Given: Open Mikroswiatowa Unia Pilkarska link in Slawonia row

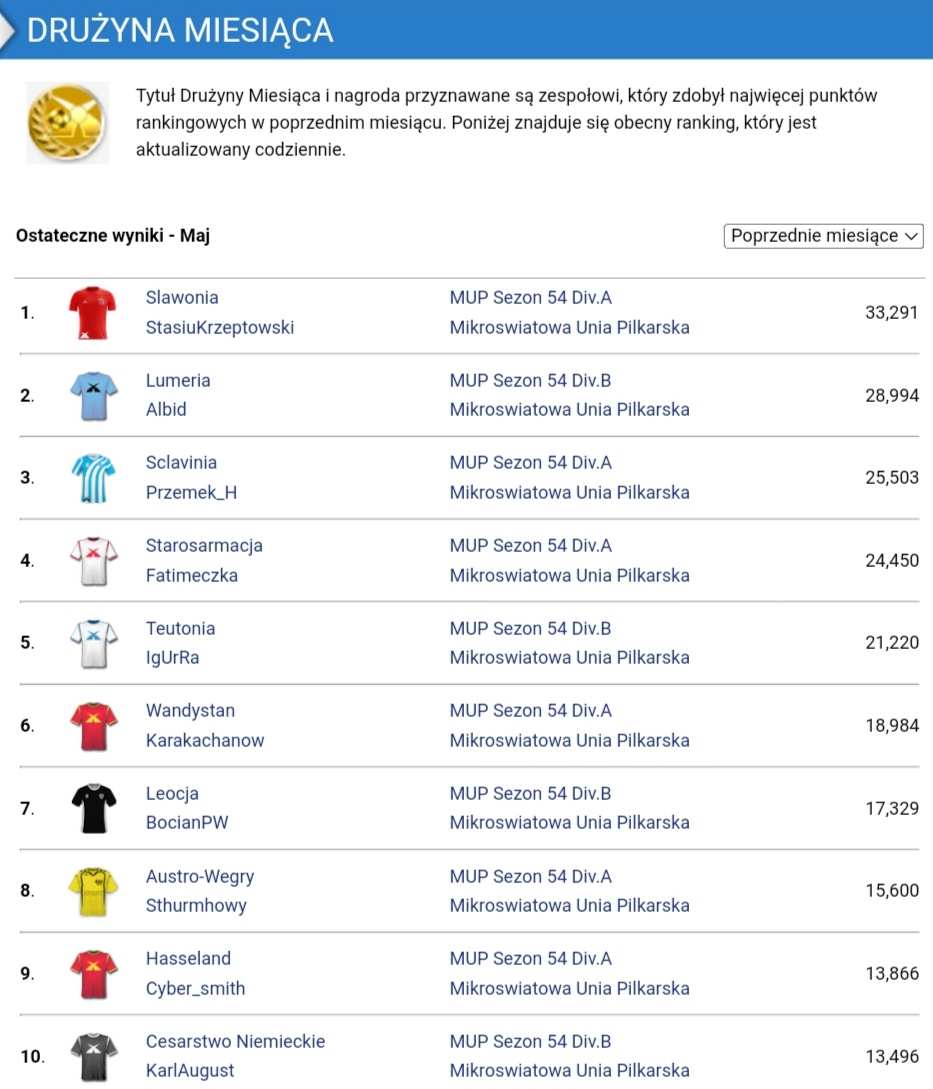Looking at the screenshot, I should coord(569,327).
